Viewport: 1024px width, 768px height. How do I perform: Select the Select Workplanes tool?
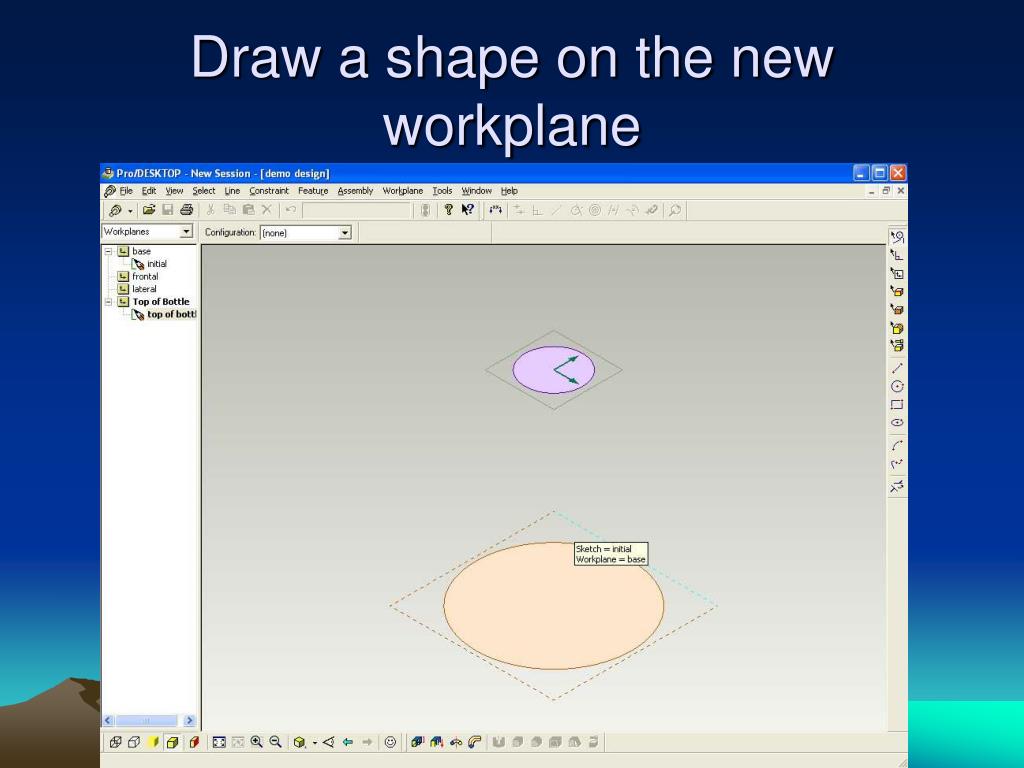click(x=897, y=274)
